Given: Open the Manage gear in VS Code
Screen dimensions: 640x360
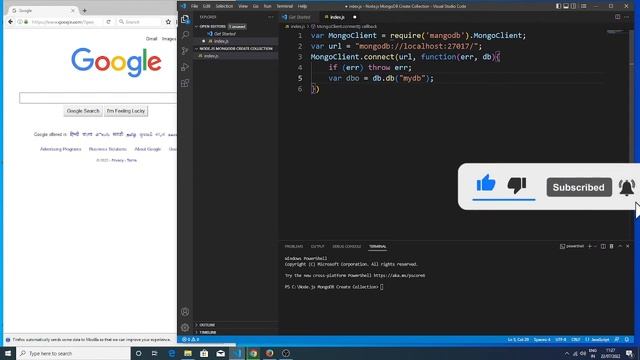Looking at the screenshot, I should tap(185, 327).
